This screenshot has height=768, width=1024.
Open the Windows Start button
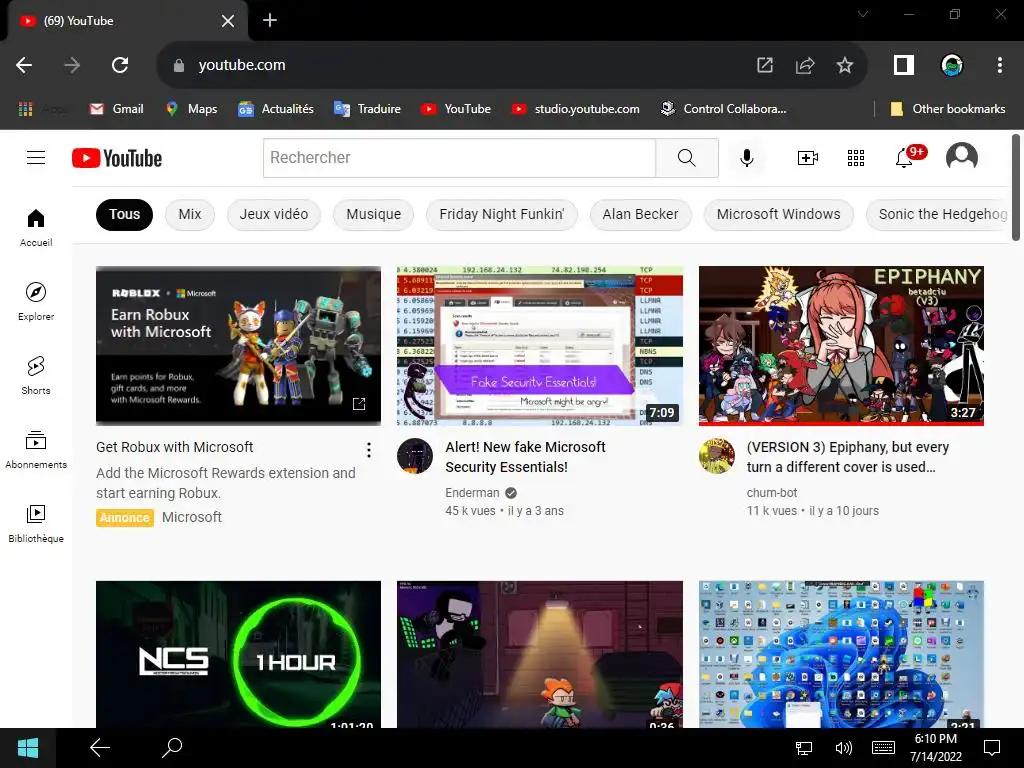[27, 748]
